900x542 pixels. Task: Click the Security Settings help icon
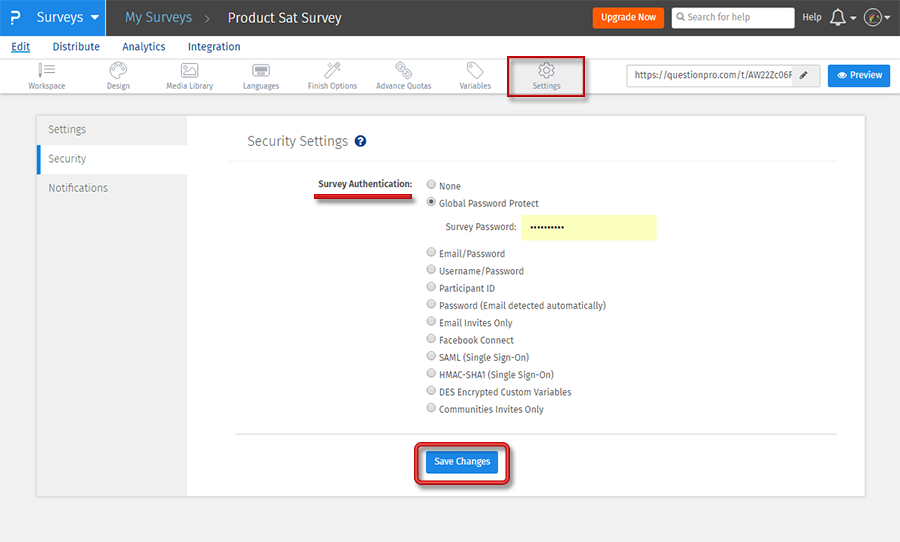click(x=360, y=142)
